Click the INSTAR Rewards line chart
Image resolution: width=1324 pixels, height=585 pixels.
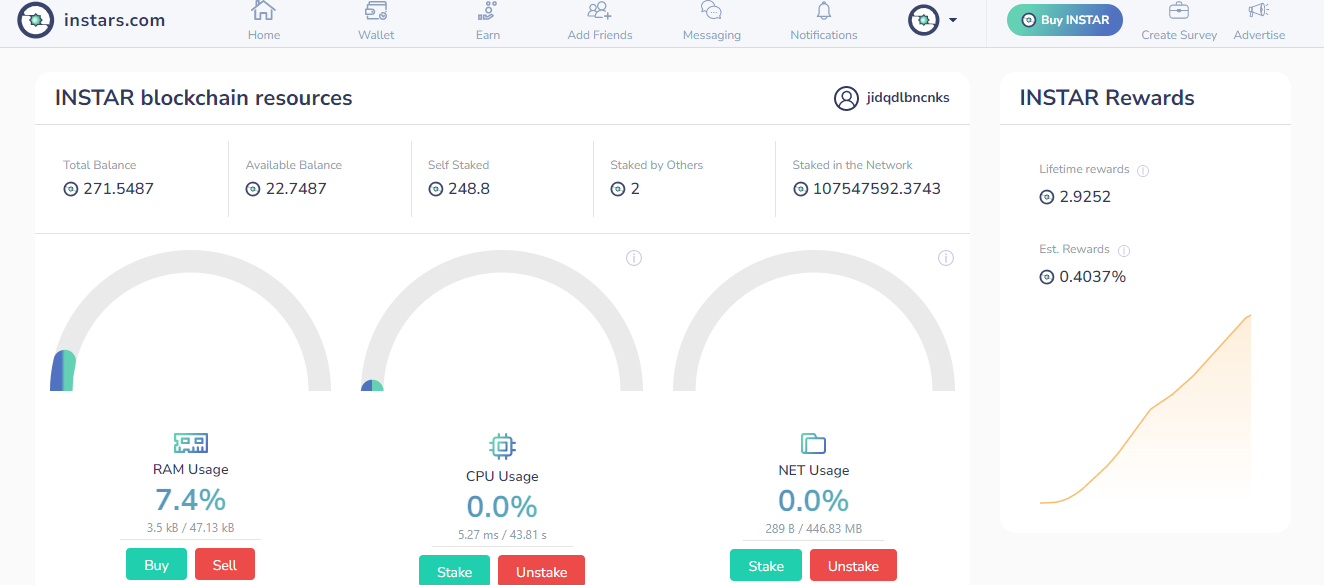coord(1145,410)
